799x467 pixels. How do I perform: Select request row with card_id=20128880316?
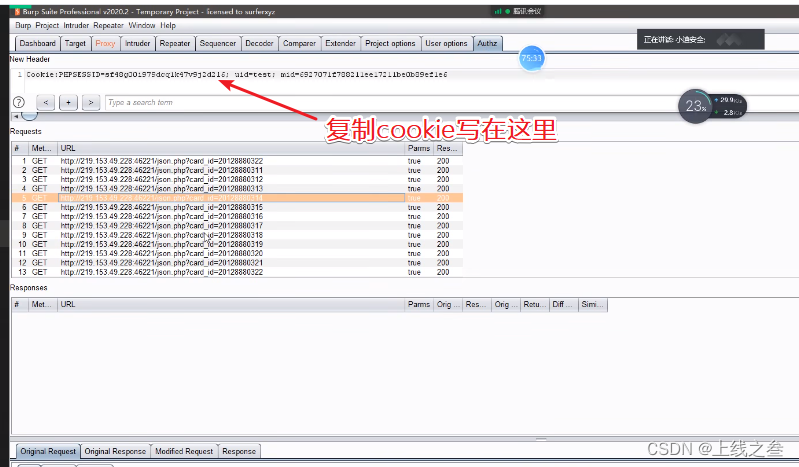[x=237, y=217]
